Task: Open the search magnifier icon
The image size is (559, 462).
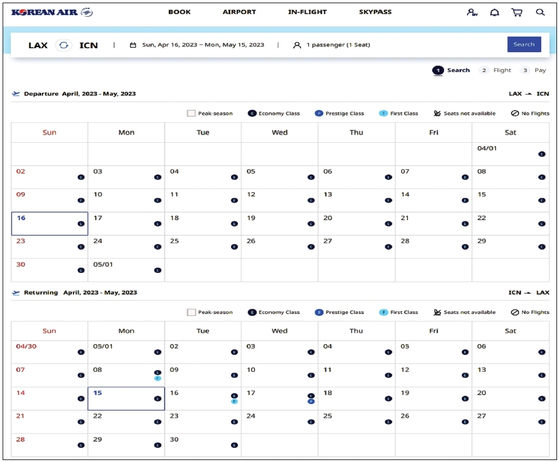Action: (x=540, y=12)
